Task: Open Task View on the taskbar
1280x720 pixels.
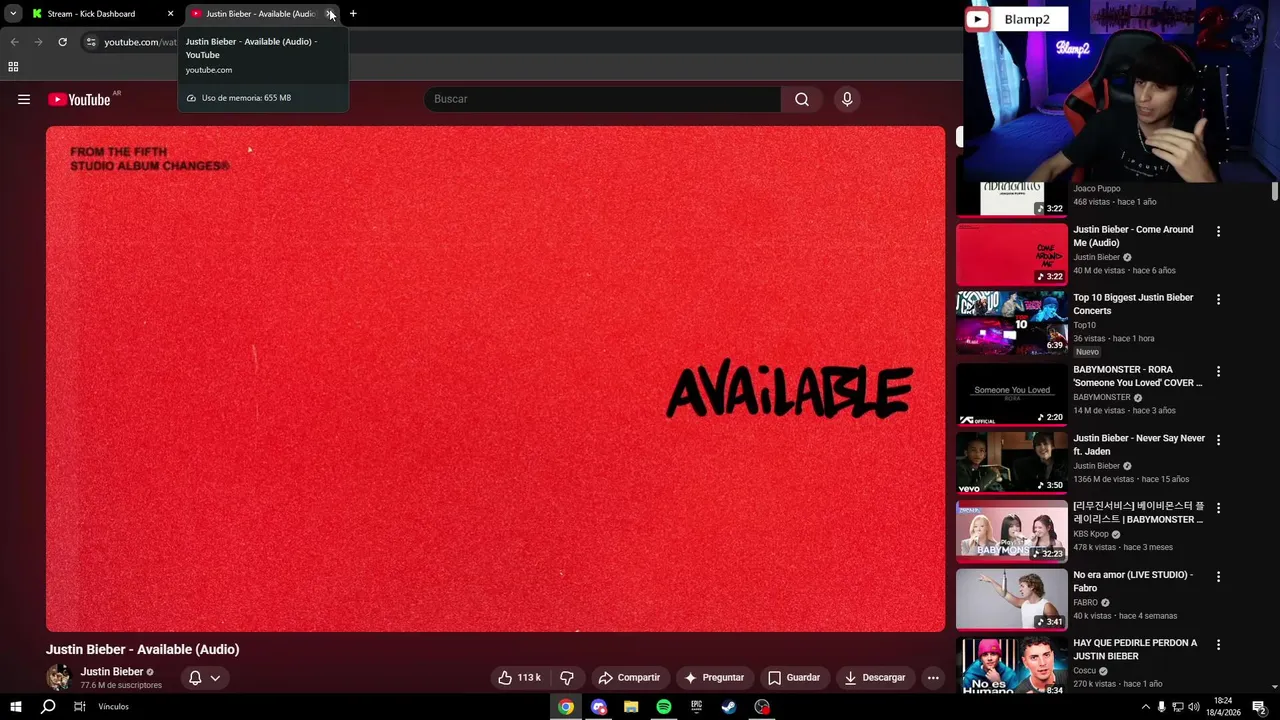Action: (x=80, y=707)
